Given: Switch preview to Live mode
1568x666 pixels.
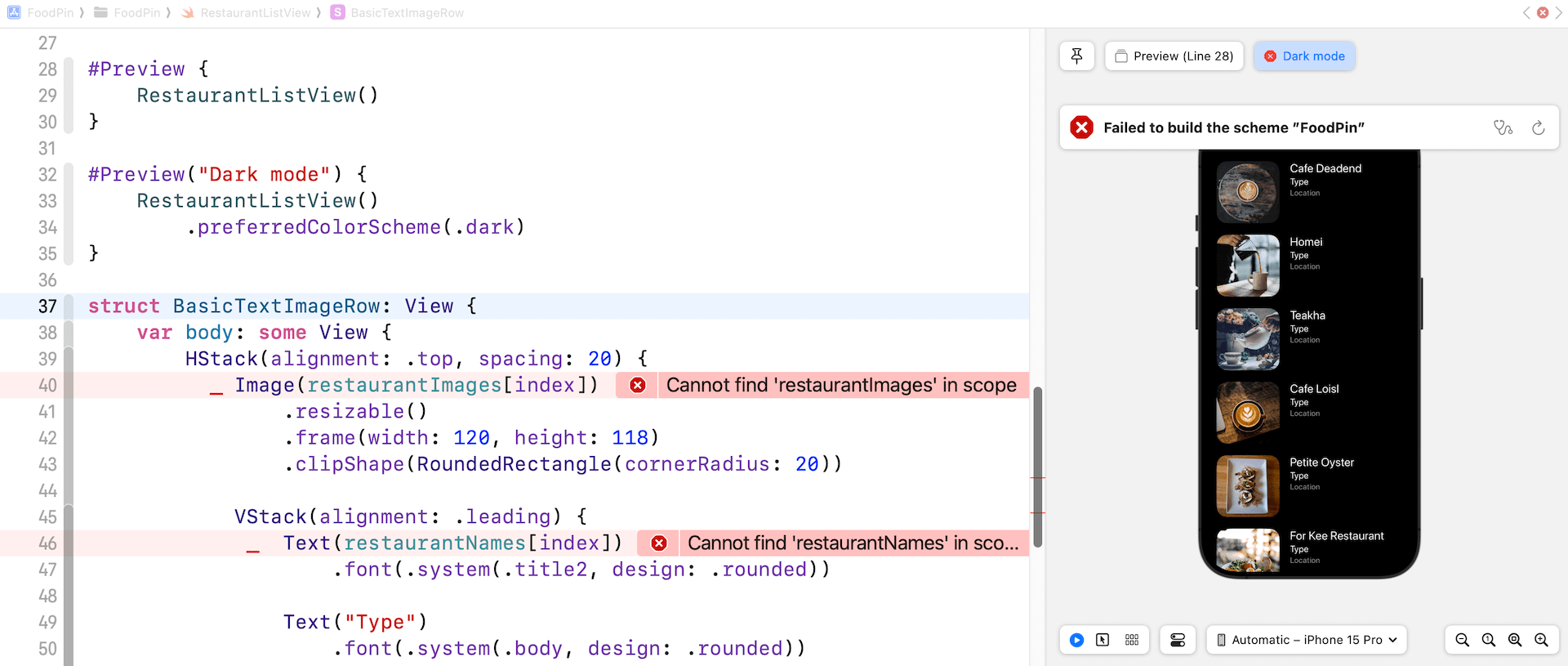Looking at the screenshot, I should coord(1076,640).
